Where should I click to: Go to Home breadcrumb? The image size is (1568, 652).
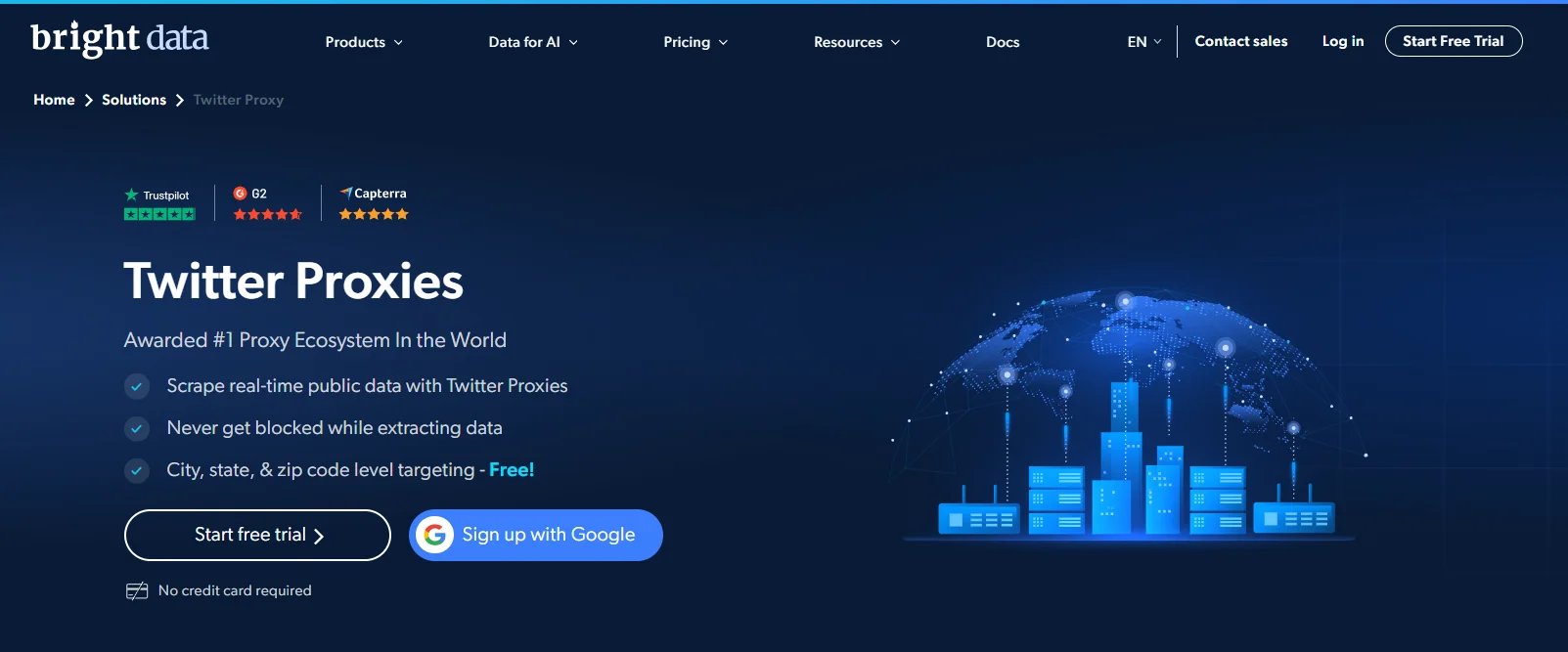(54, 100)
